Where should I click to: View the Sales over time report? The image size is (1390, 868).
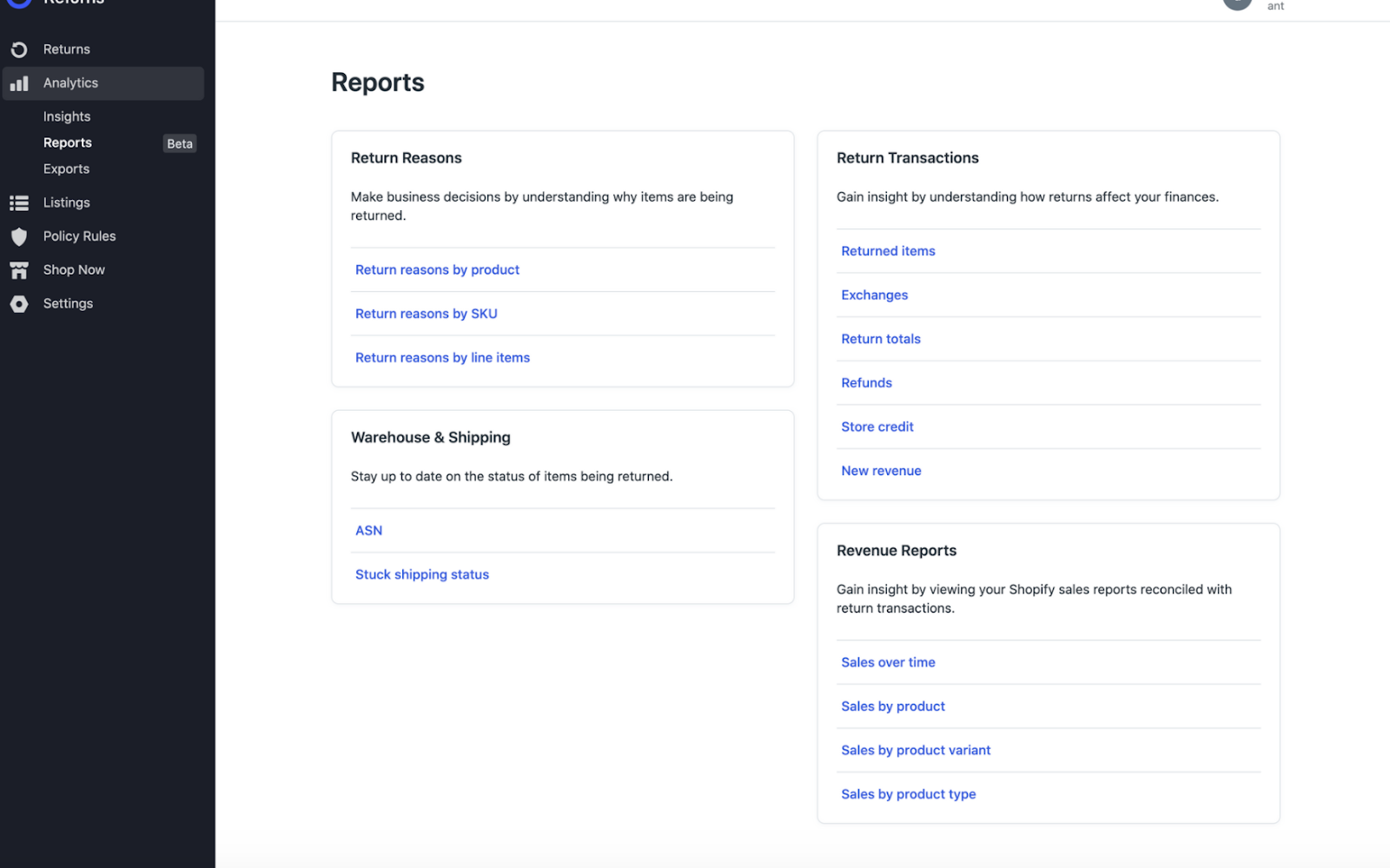tap(888, 662)
